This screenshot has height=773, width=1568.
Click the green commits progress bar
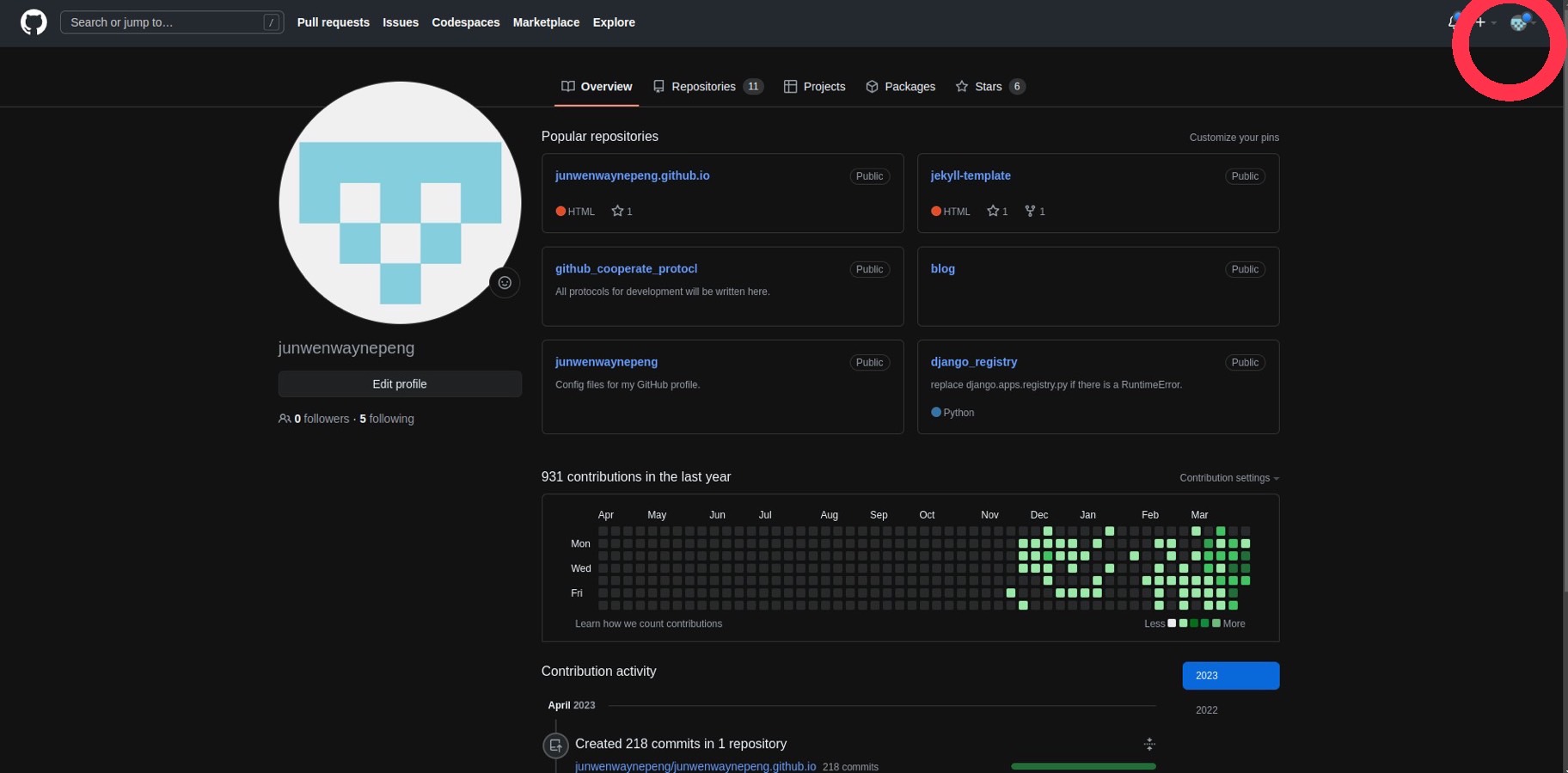point(1084,766)
